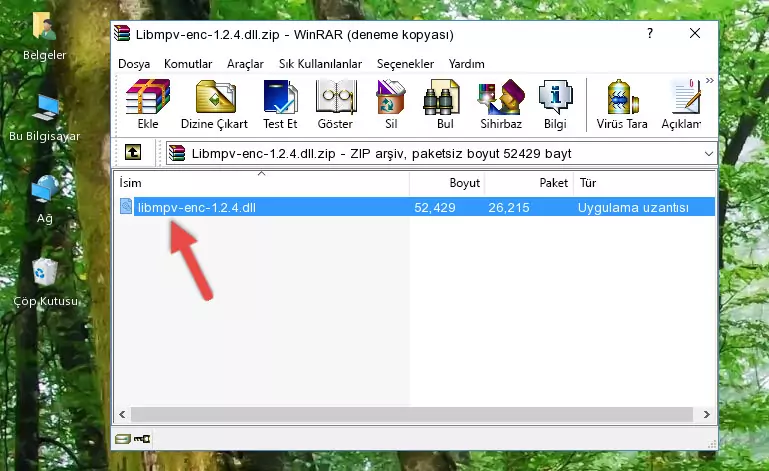This screenshot has width=769, height=471.
Task: Open the Bul find tool
Action: click(x=444, y=105)
